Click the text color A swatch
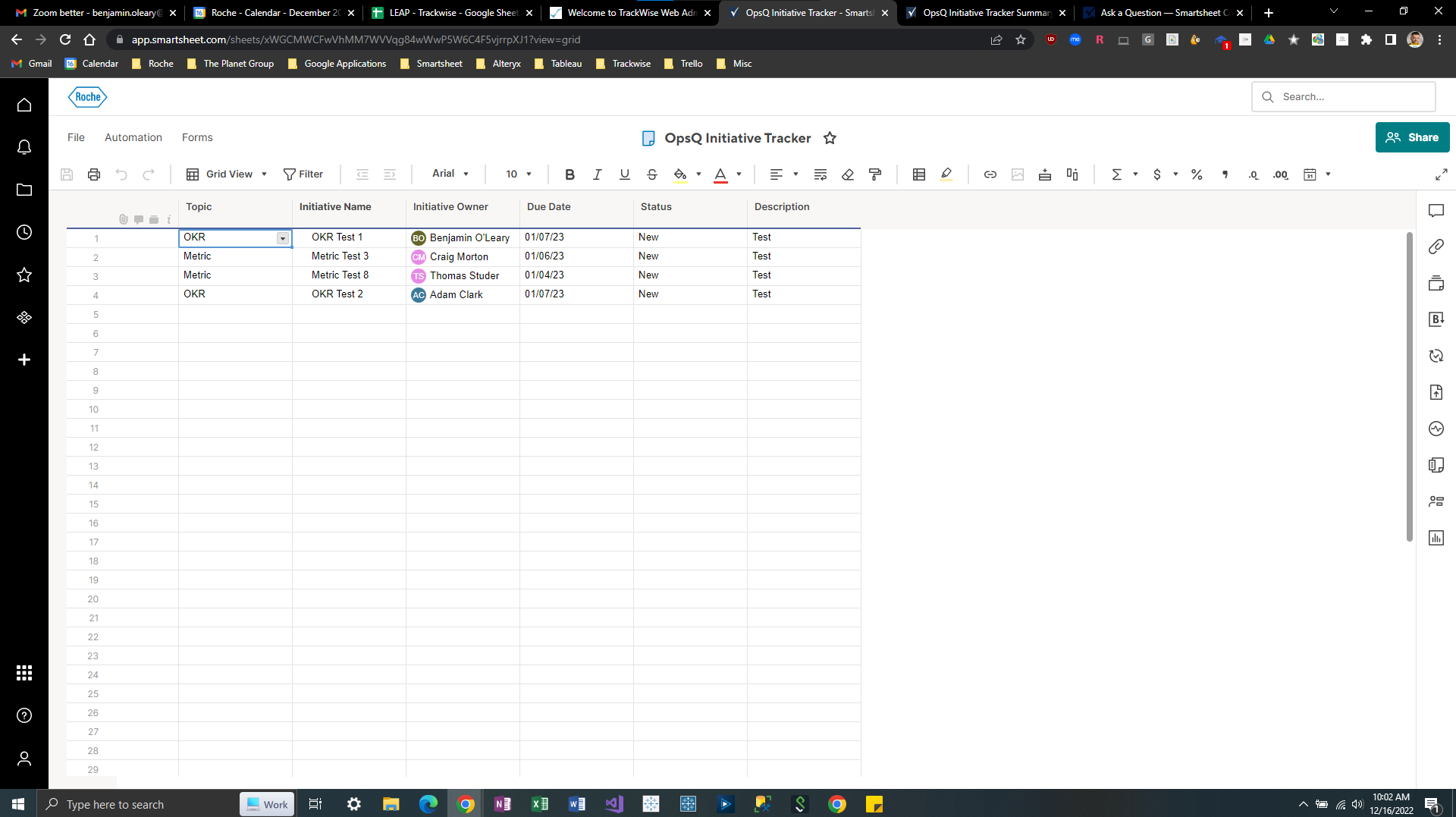Image resolution: width=1456 pixels, height=817 pixels. click(720, 174)
